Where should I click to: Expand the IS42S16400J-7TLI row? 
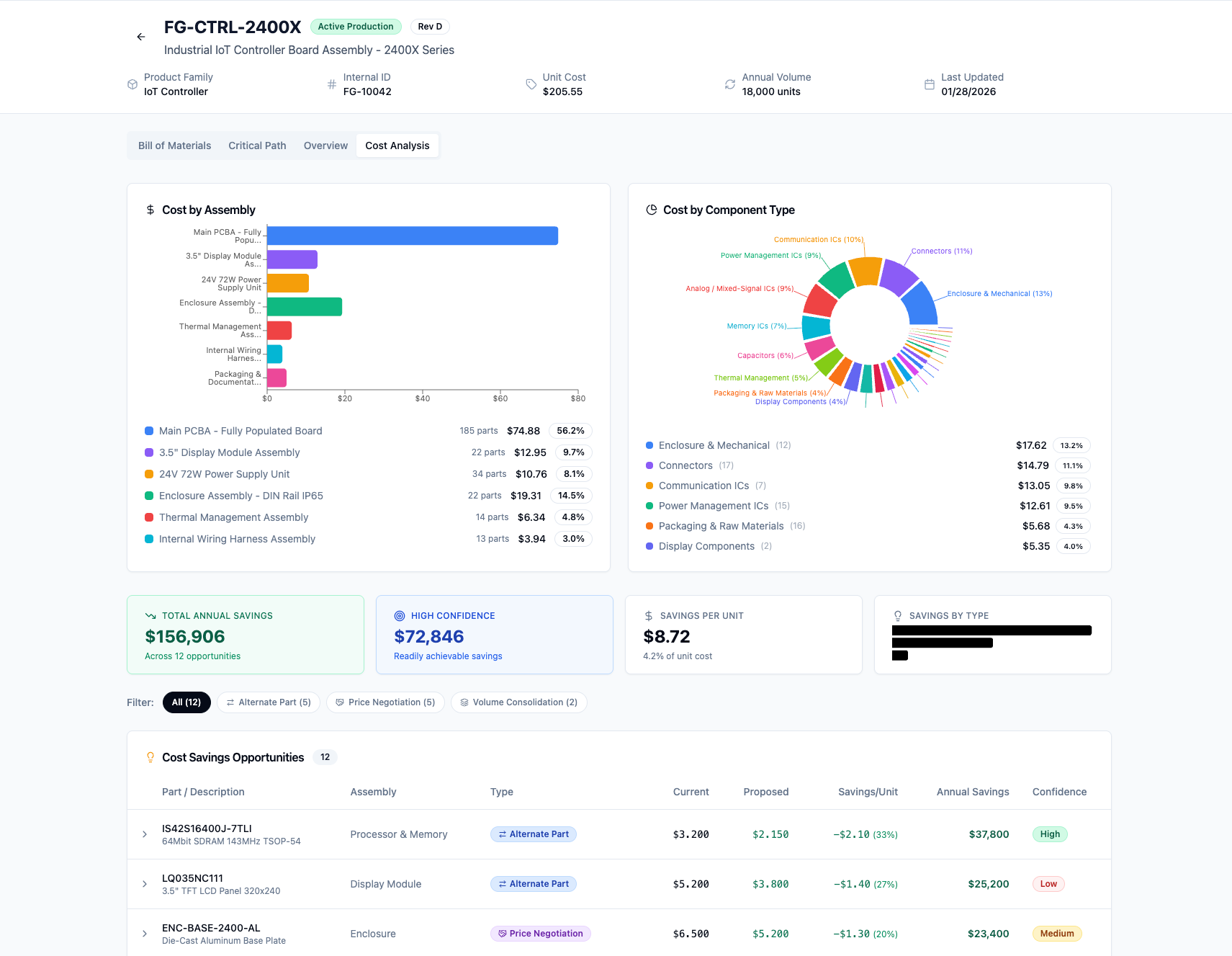pos(145,834)
